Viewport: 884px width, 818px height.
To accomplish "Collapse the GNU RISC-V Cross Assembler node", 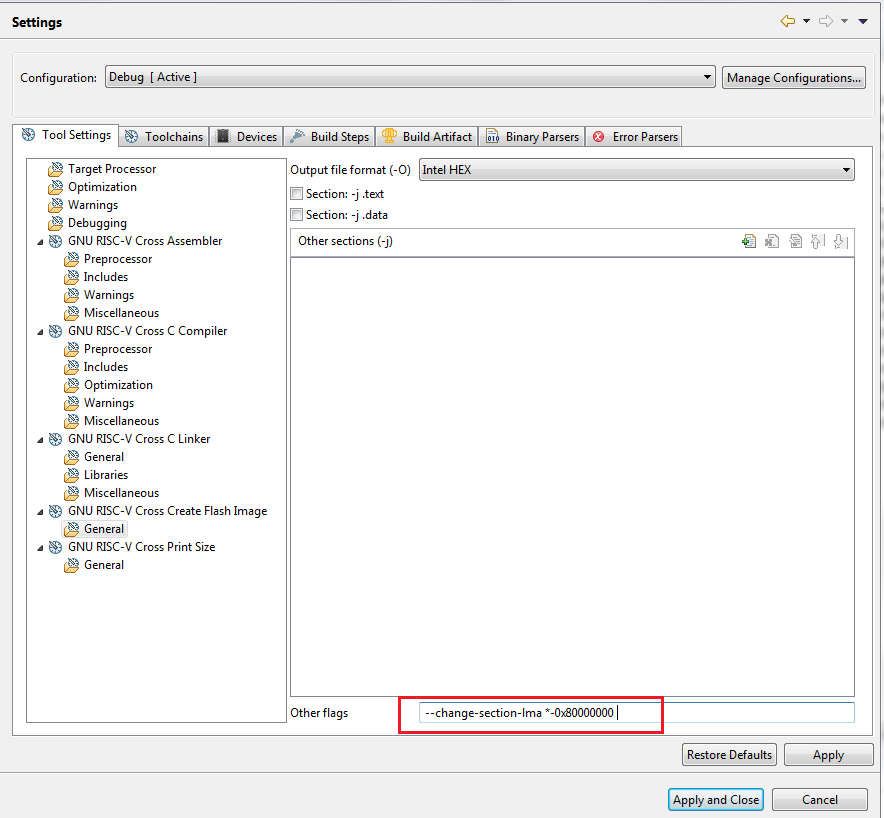I will (x=40, y=241).
